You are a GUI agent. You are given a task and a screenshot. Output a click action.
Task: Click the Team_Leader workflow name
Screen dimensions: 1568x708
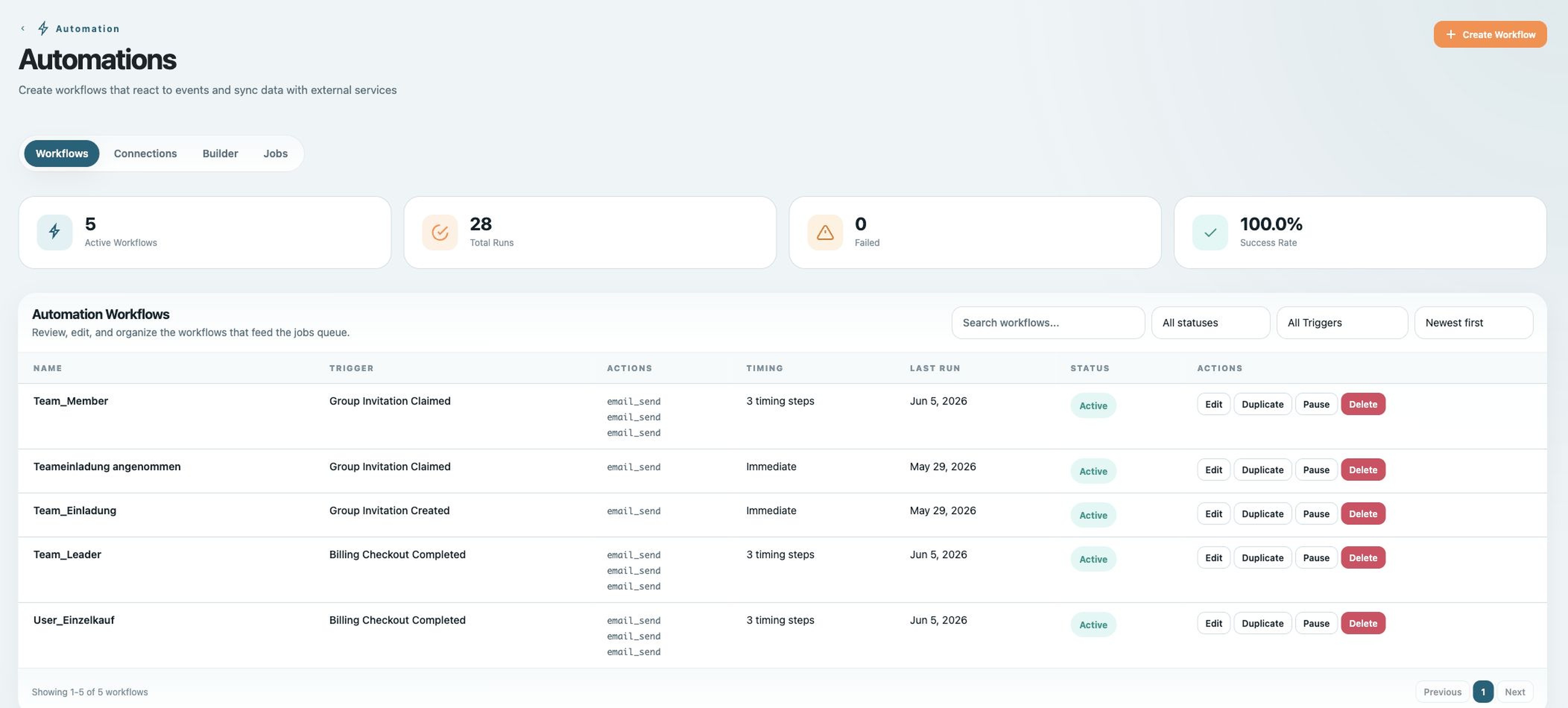(x=67, y=554)
